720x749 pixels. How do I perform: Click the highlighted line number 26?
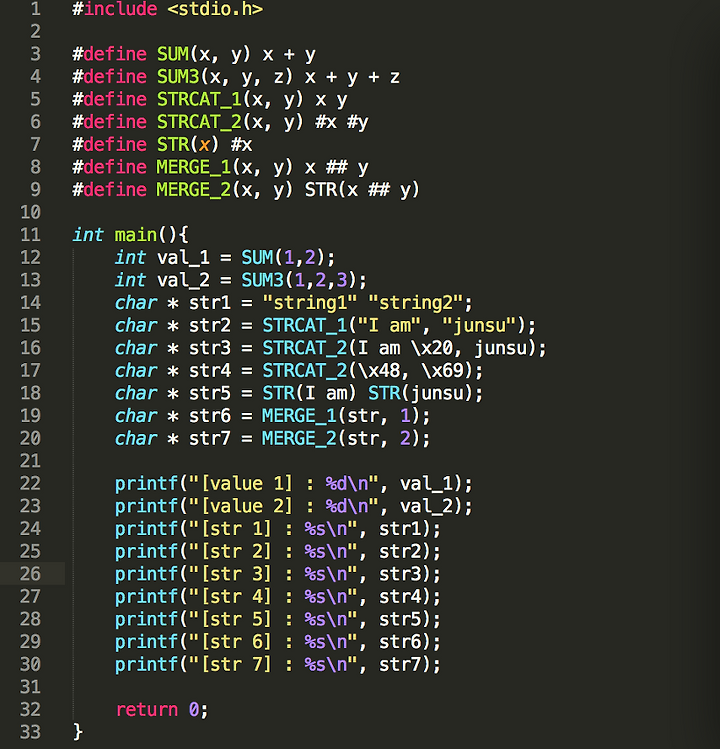point(30,573)
